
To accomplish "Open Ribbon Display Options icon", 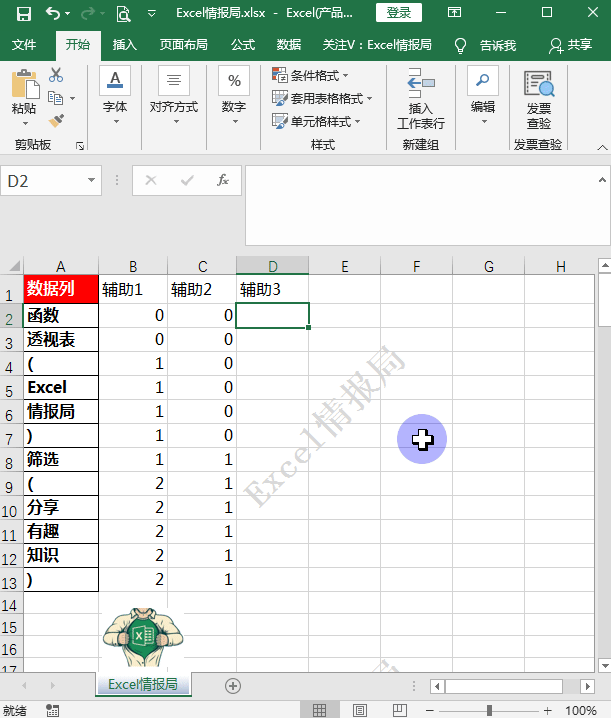I will (x=454, y=12).
